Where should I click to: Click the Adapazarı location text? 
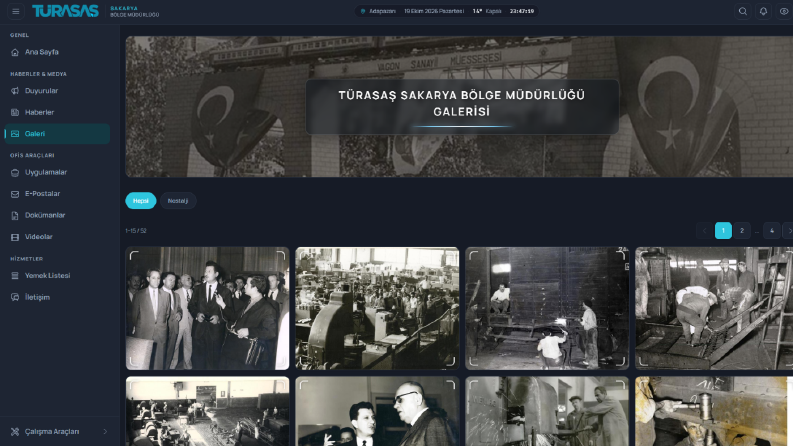pos(382,11)
